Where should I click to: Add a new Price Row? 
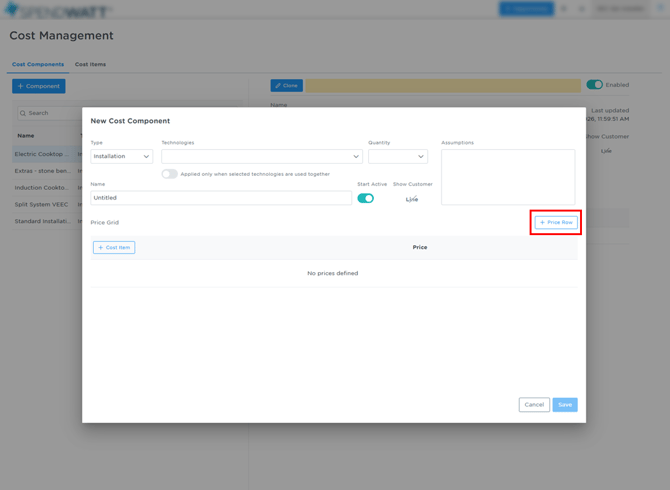[556, 222]
